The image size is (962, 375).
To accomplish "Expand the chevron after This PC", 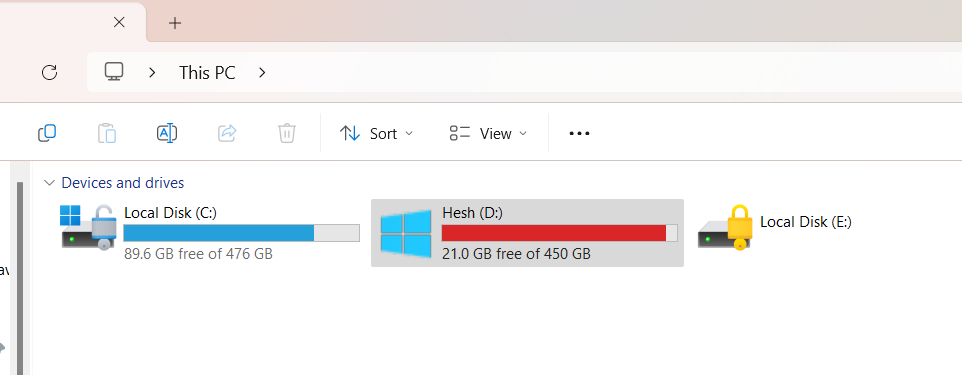I will [x=263, y=72].
